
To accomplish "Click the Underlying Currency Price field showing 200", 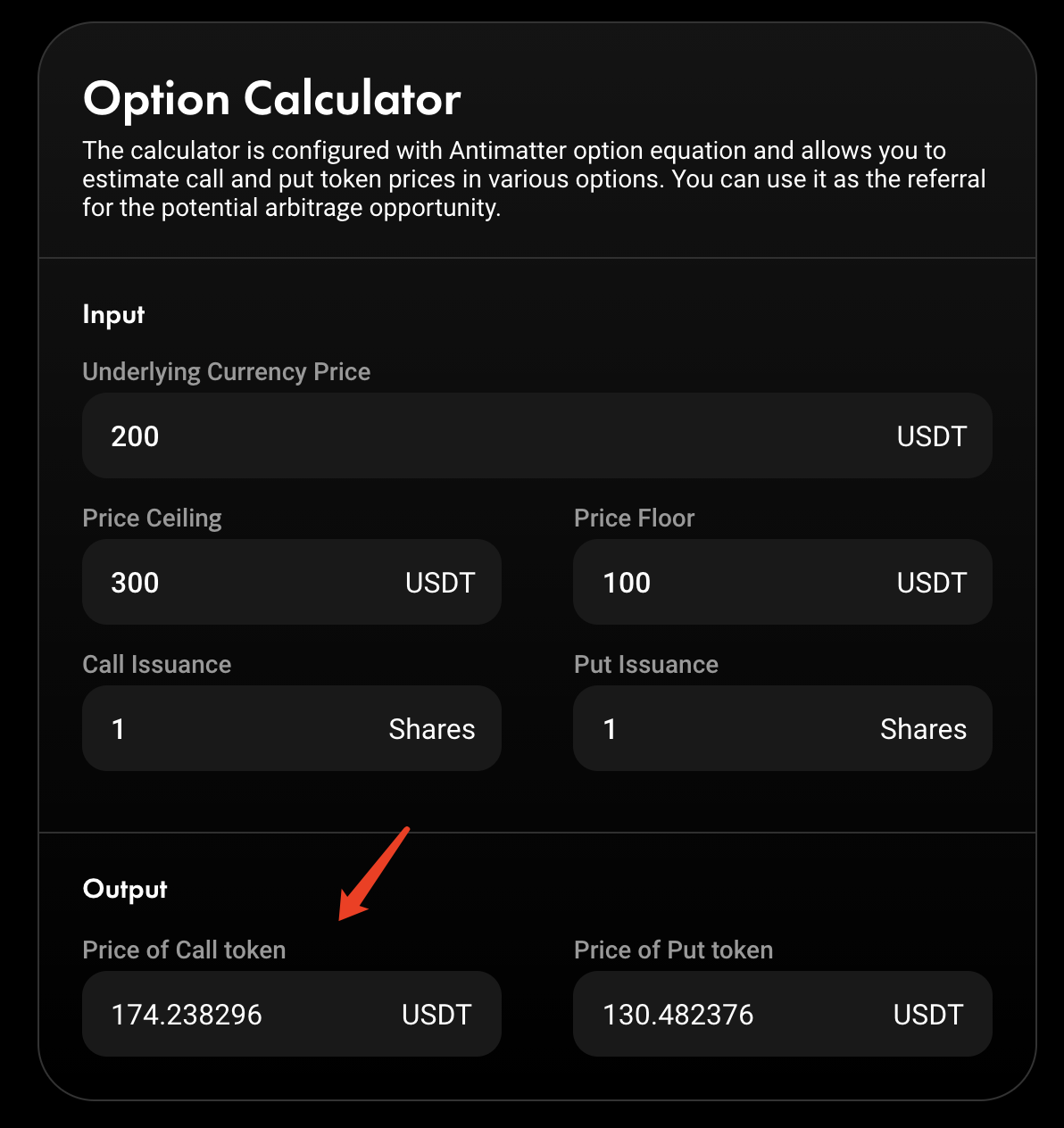I will click(x=536, y=435).
